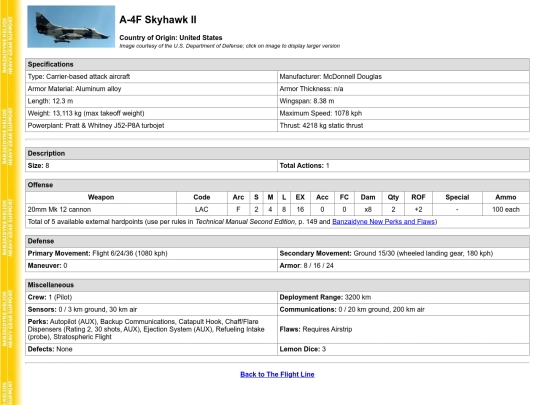Select Total Actions: 1 cell

[x=403, y=166]
